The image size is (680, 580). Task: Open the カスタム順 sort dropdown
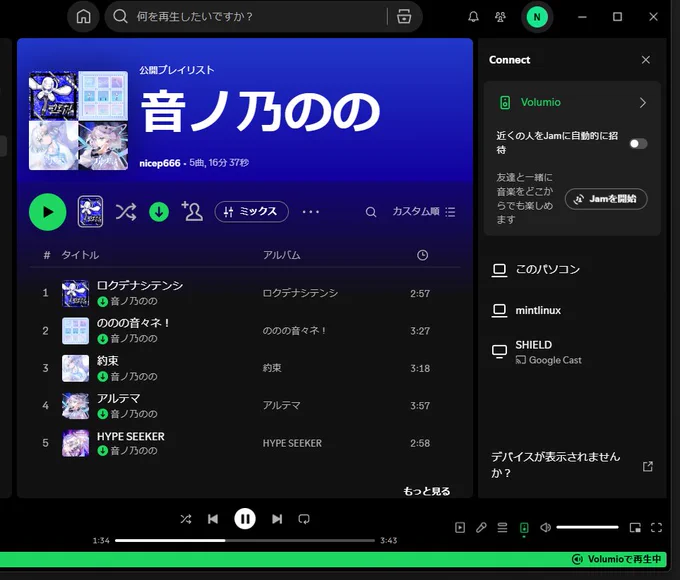[424, 212]
